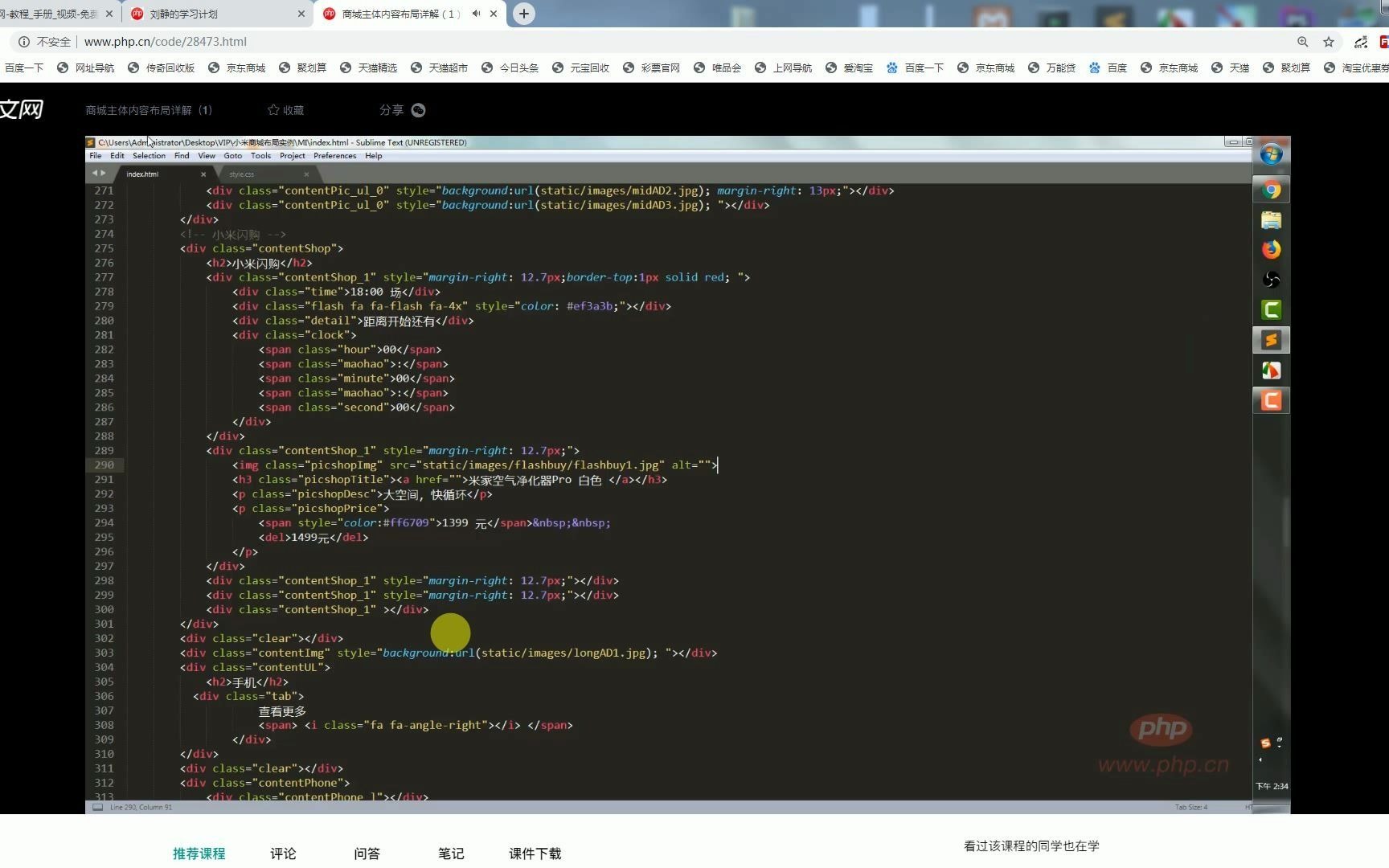The width and height of the screenshot is (1389, 868).
Task: Click the red-green app icon in taskbar
Action: coord(1271,371)
